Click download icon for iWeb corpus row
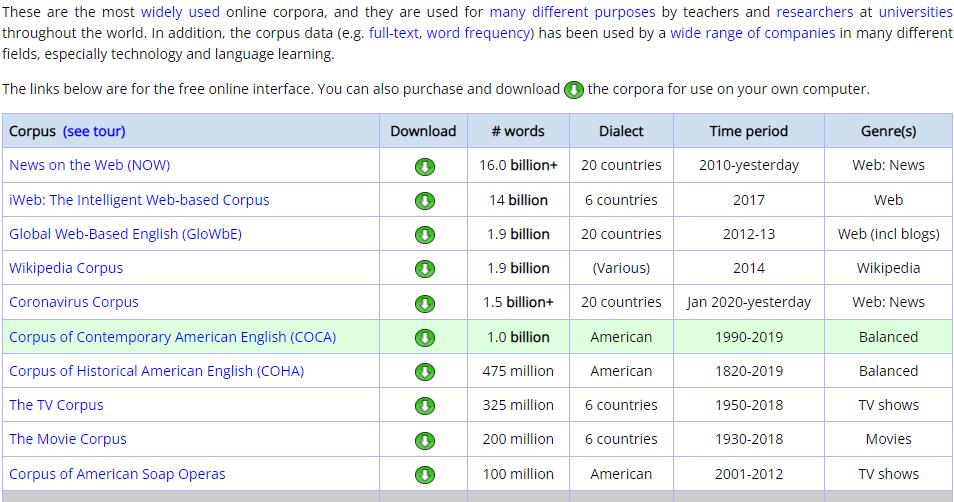The height and width of the screenshot is (502, 954). pyautogui.click(x=424, y=200)
